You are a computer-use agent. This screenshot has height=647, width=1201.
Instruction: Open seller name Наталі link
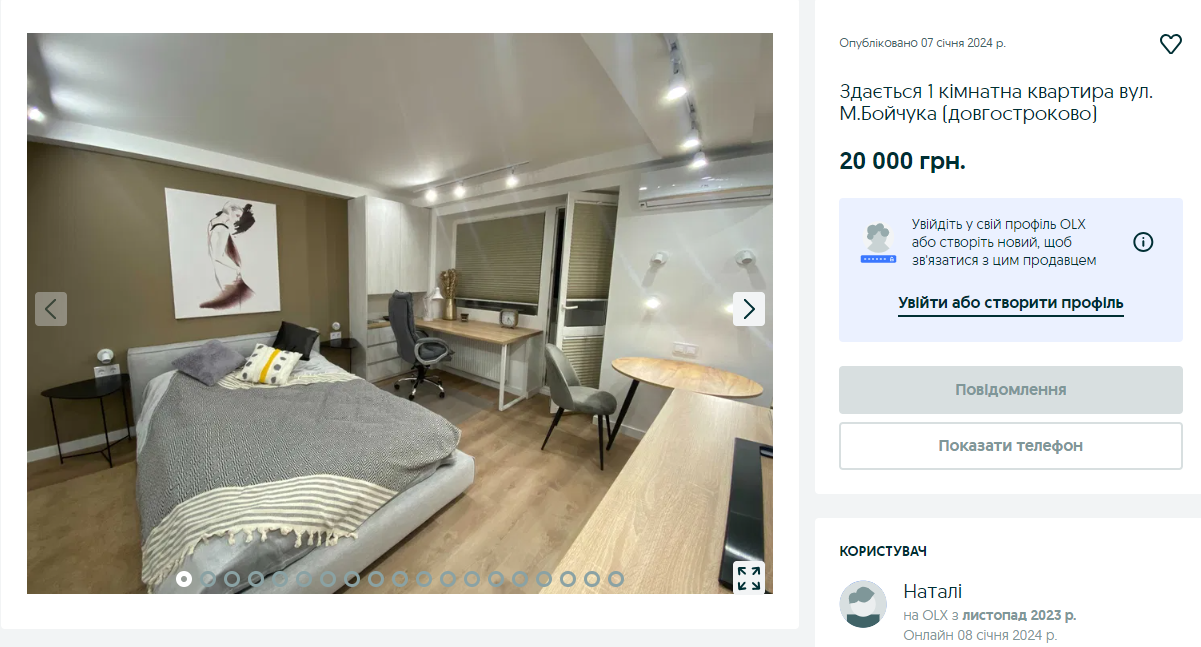coord(932,591)
